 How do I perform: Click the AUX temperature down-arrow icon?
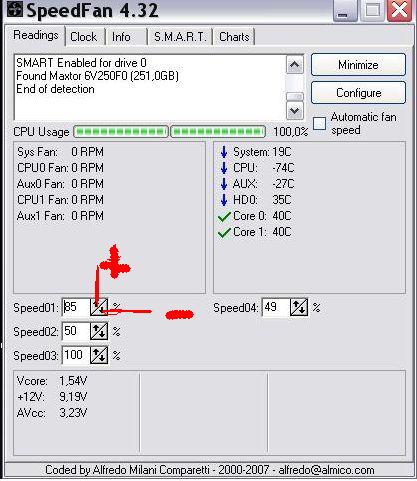click(224, 184)
